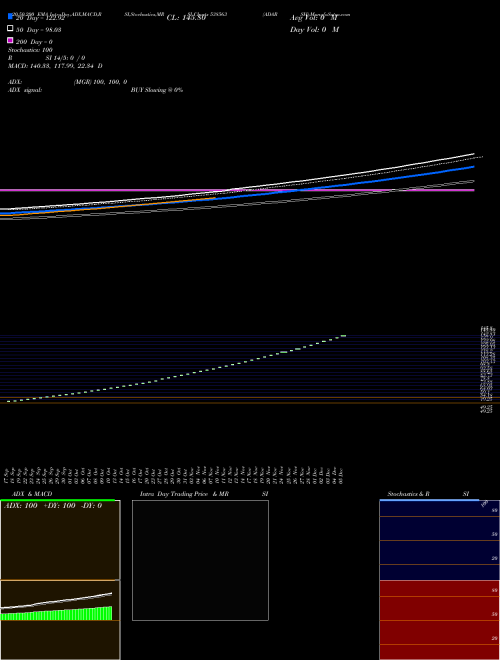Click the 'Avg Vol: 0 M' readout
Viewport: 500px width, 660px height.
(314, 18)
